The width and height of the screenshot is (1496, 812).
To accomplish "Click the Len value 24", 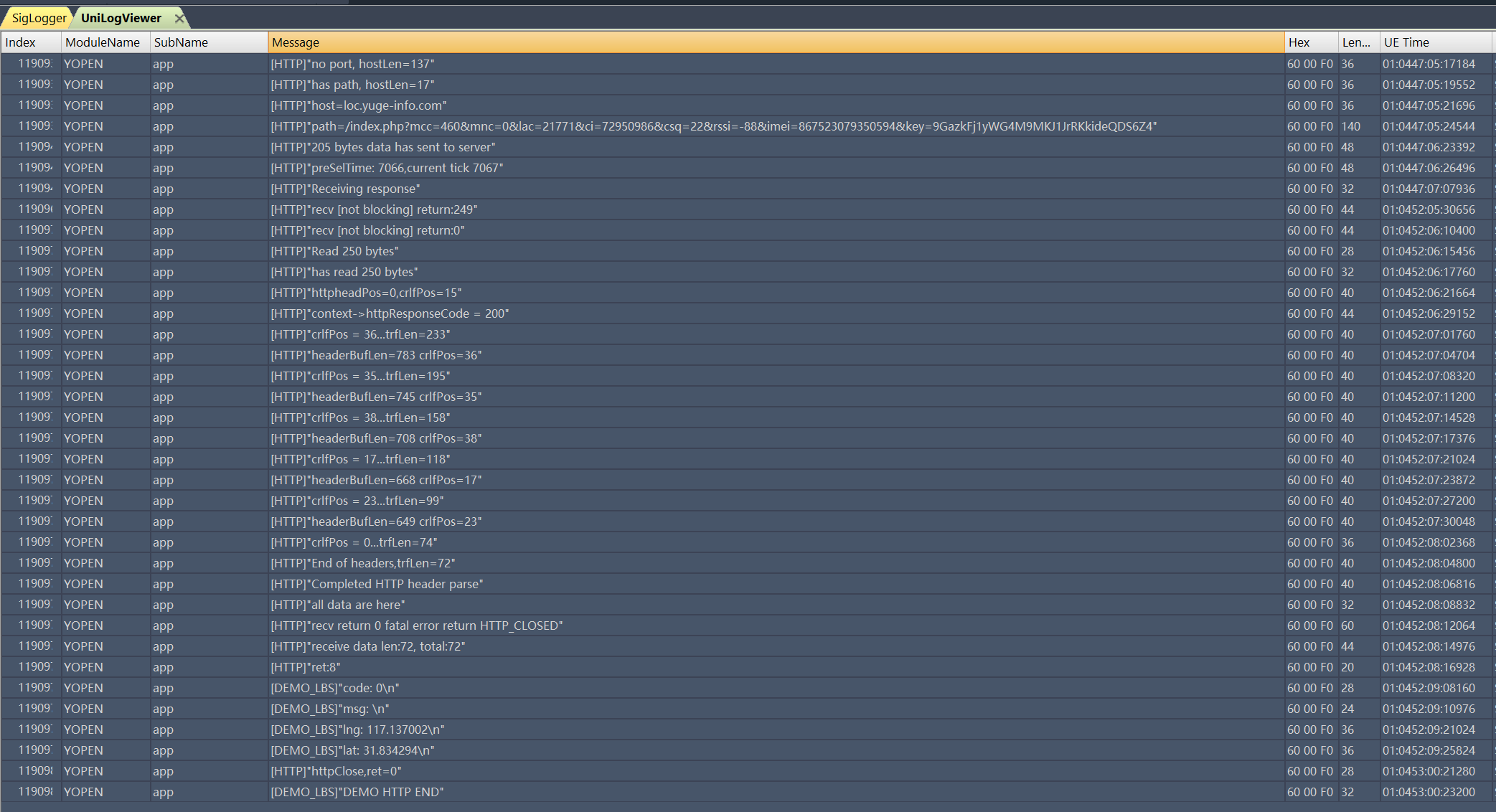I will (1347, 709).
